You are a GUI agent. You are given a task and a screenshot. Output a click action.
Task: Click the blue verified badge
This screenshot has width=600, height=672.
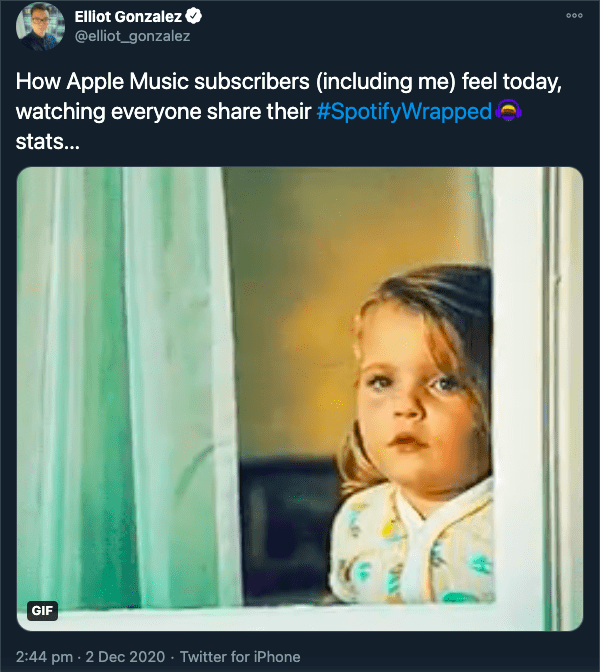tap(194, 17)
